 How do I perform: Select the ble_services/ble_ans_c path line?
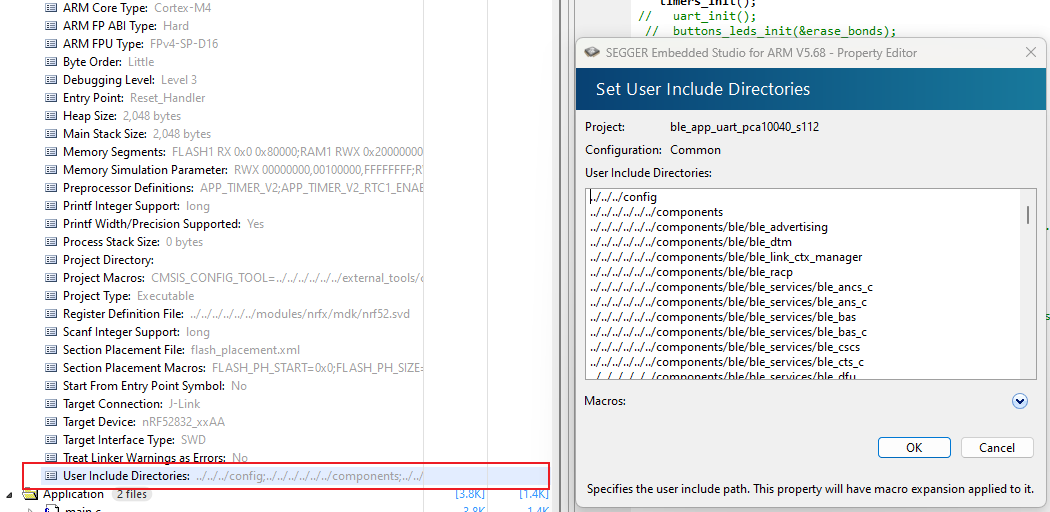pyautogui.click(x=729, y=303)
